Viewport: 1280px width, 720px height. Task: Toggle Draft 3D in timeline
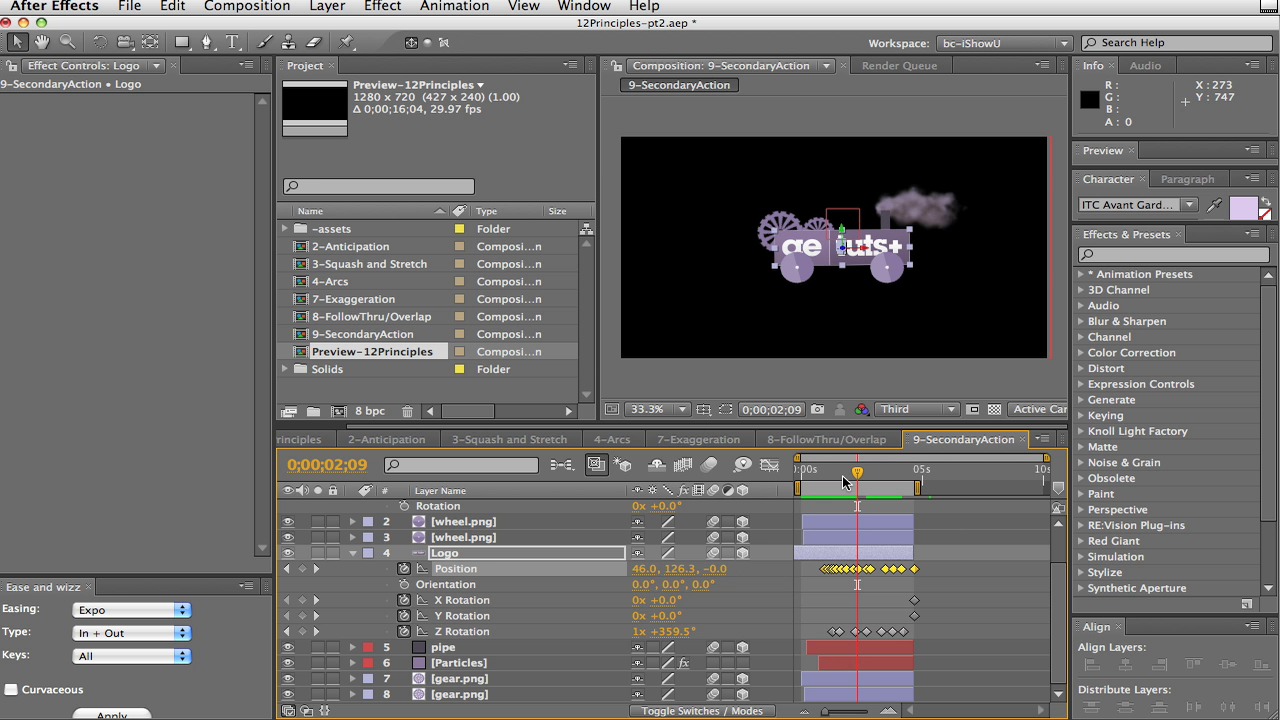click(x=623, y=465)
